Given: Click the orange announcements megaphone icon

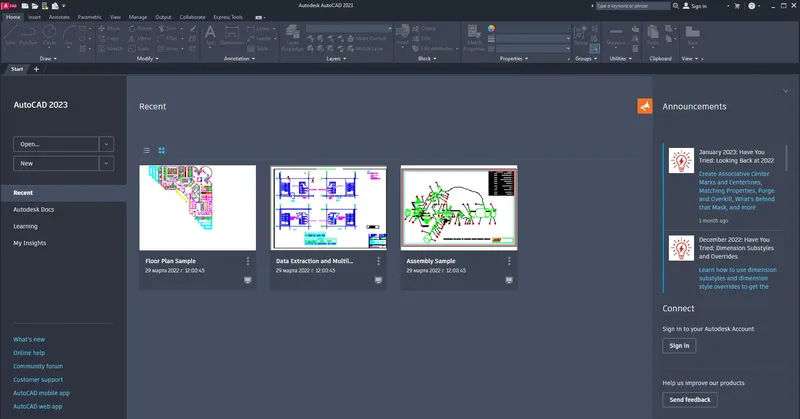Looking at the screenshot, I should click(645, 106).
